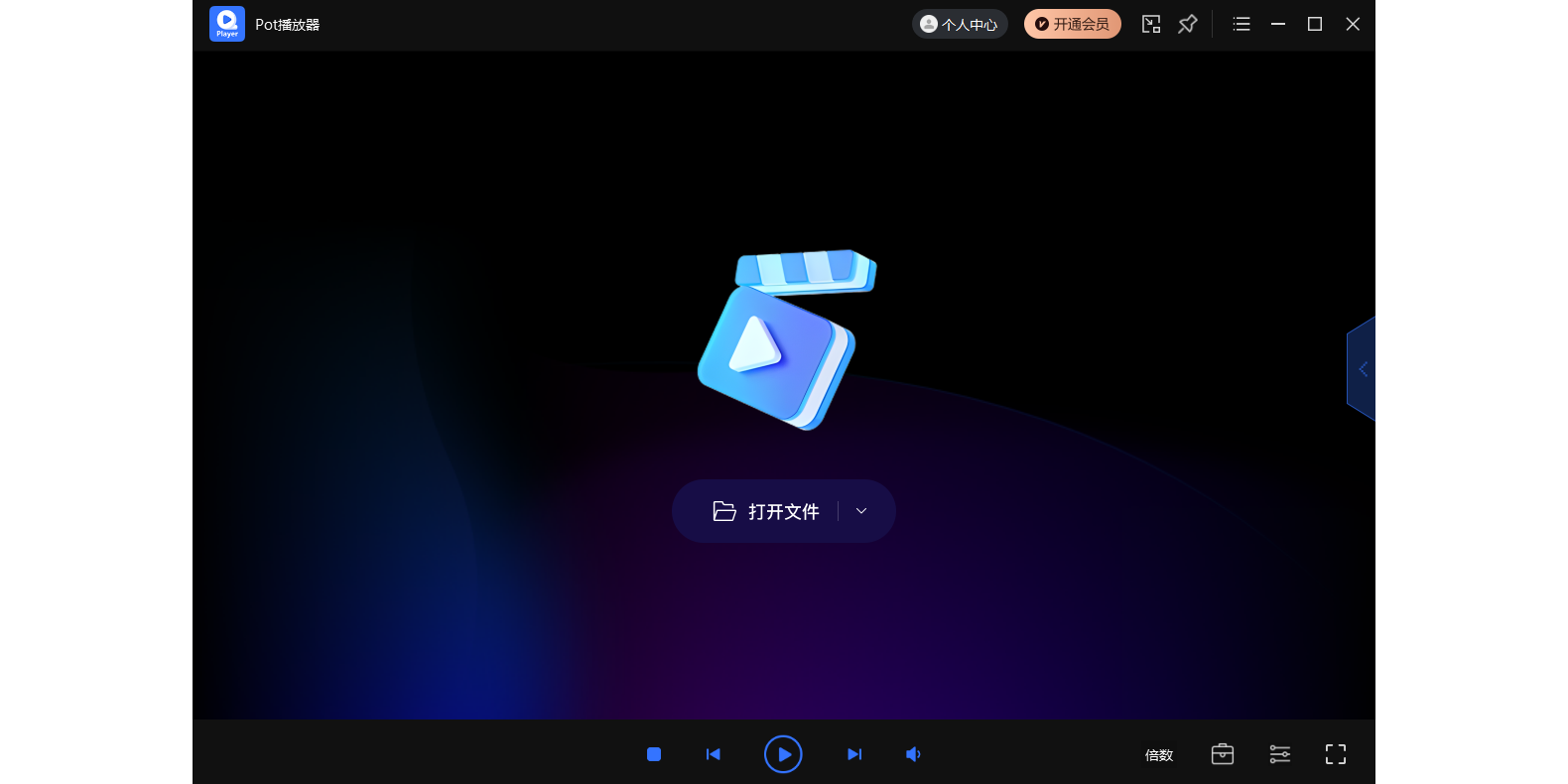Image resolution: width=1568 pixels, height=784 pixels.
Task: Mute audio with the speaker icon
Action: point(913,754)
